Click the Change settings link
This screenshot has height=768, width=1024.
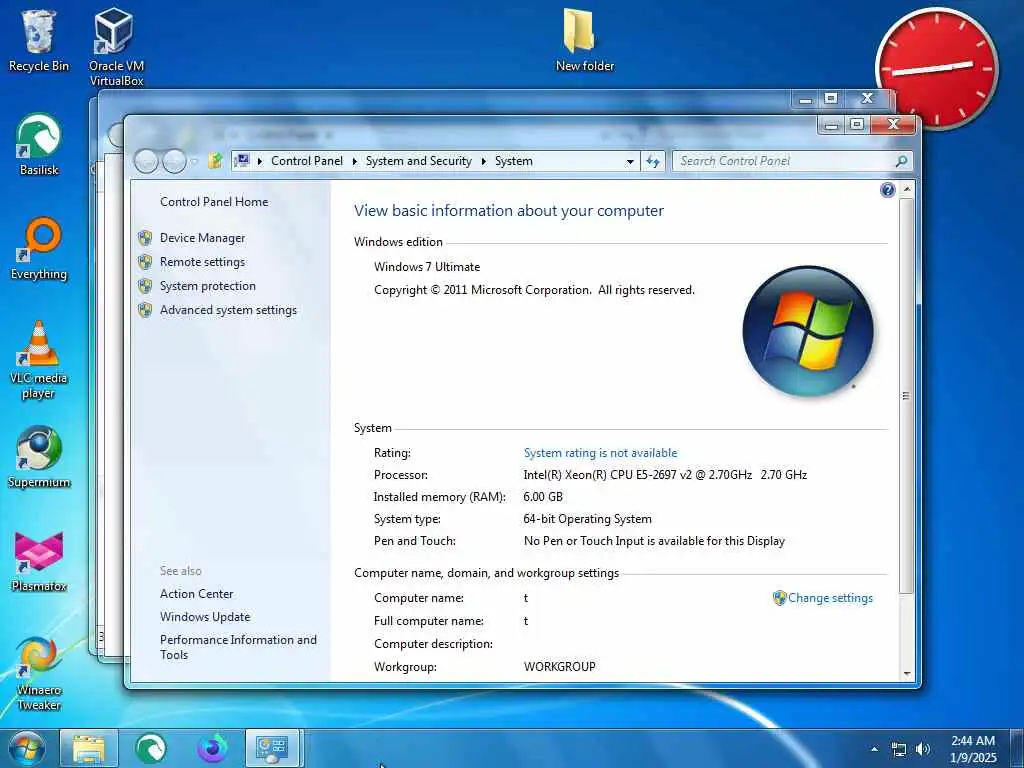point(830,598)
